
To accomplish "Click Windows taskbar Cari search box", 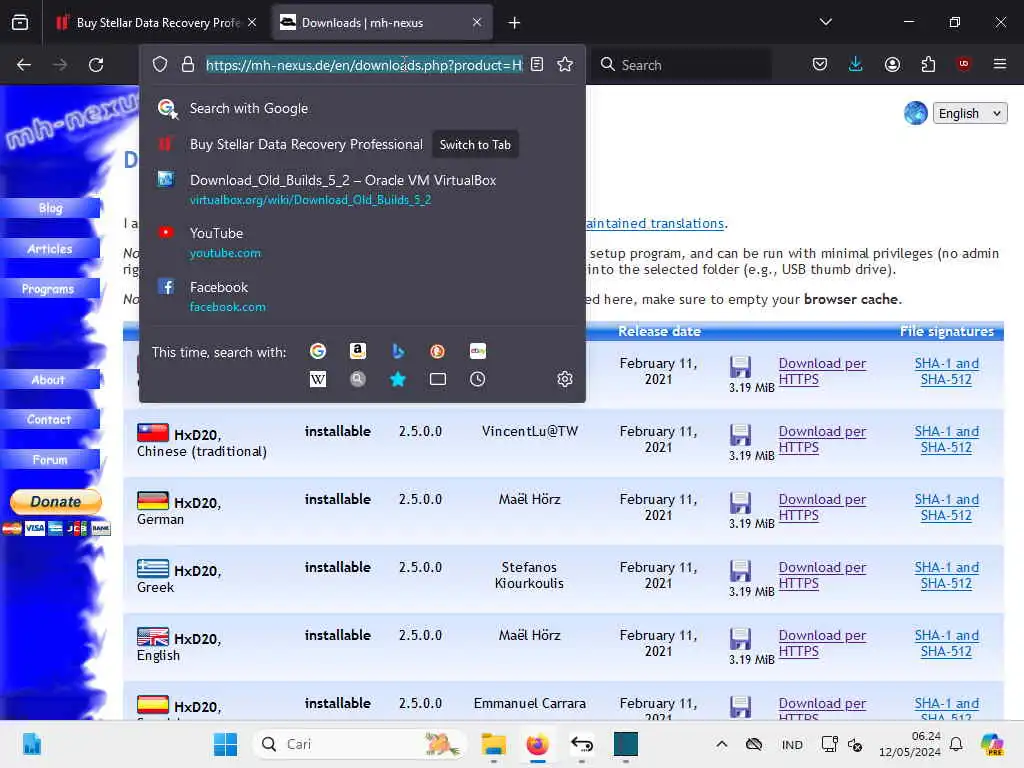I will click(x=359, y=744).
